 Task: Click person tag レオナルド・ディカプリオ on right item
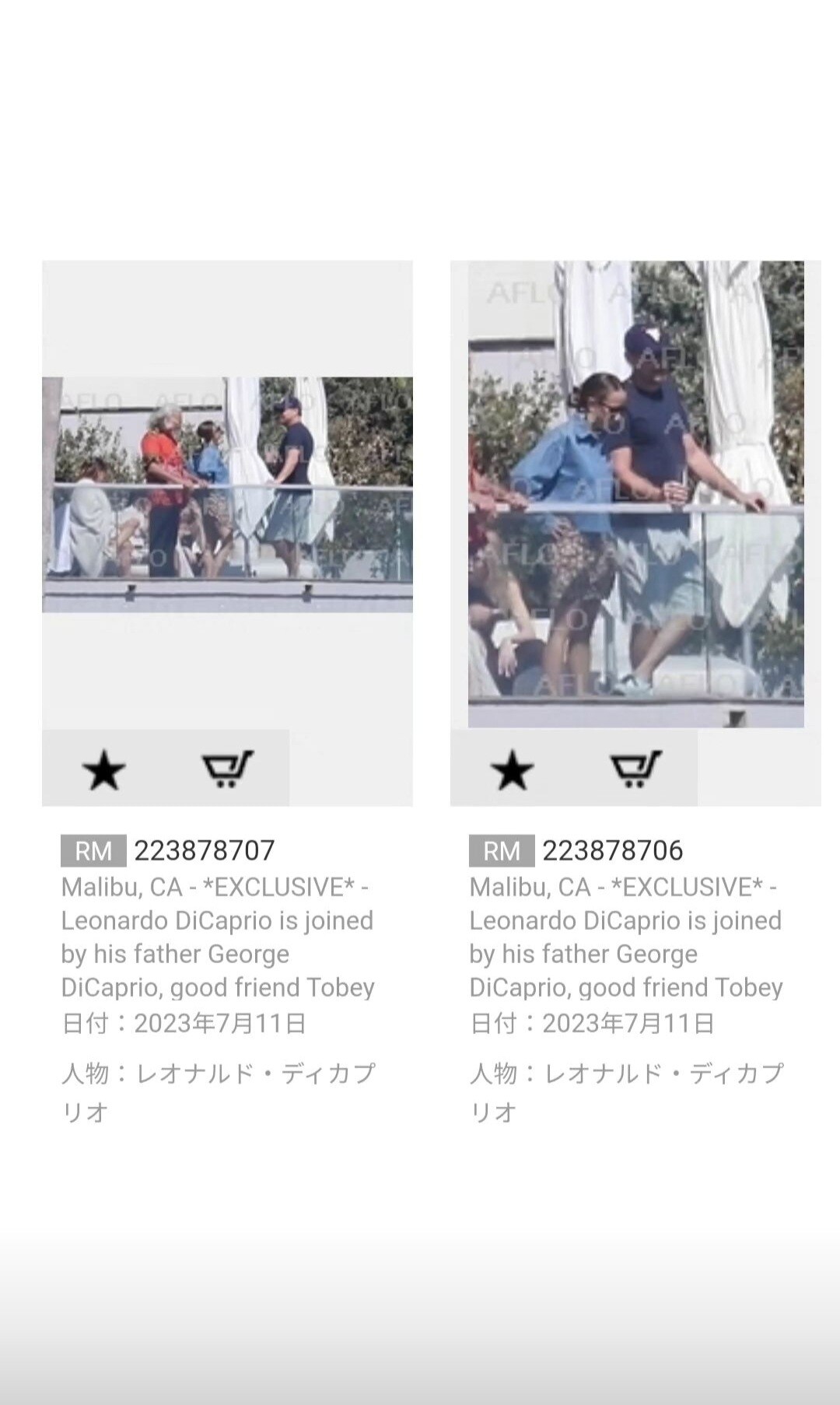click(627, 1092)
